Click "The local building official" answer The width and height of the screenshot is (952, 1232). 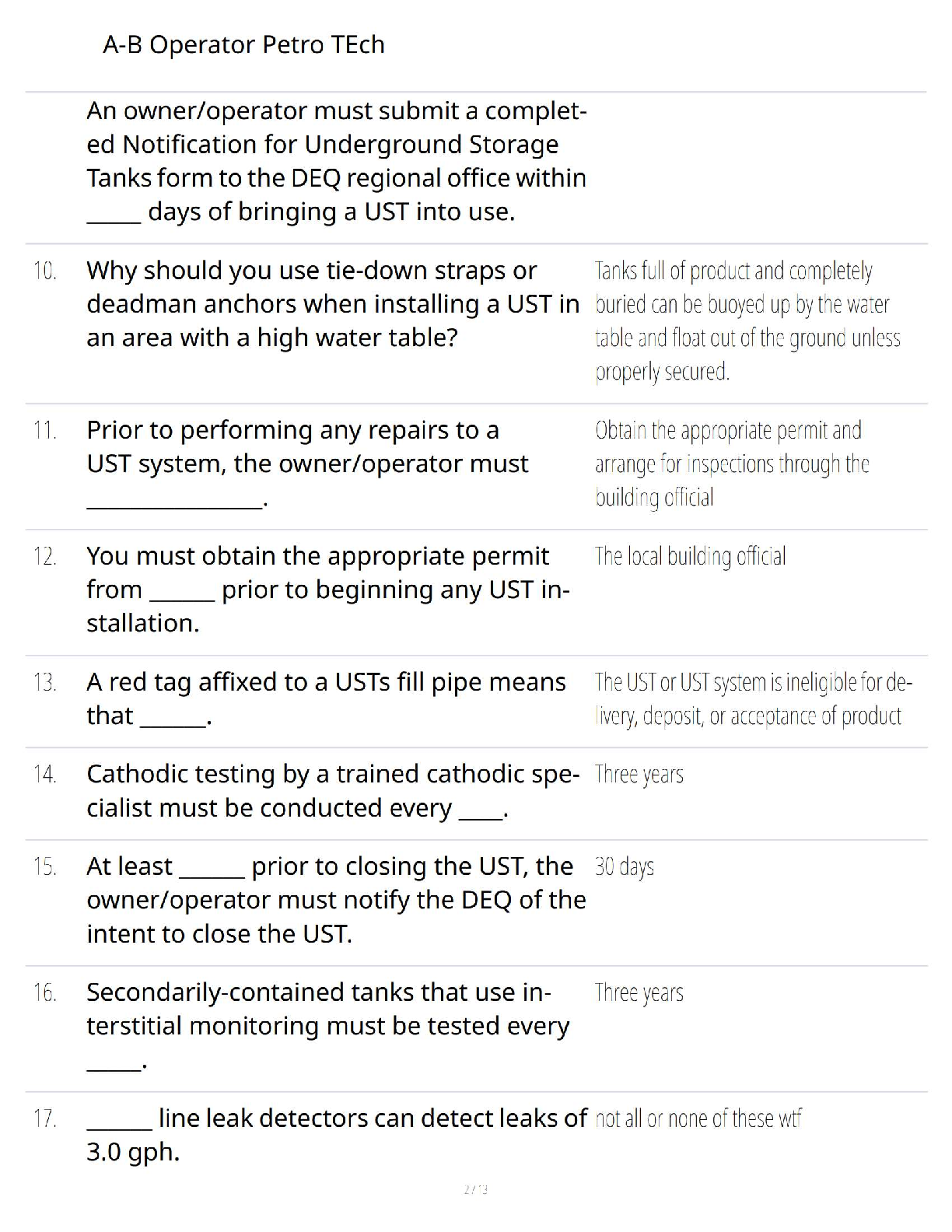click(x=690, y=557)
